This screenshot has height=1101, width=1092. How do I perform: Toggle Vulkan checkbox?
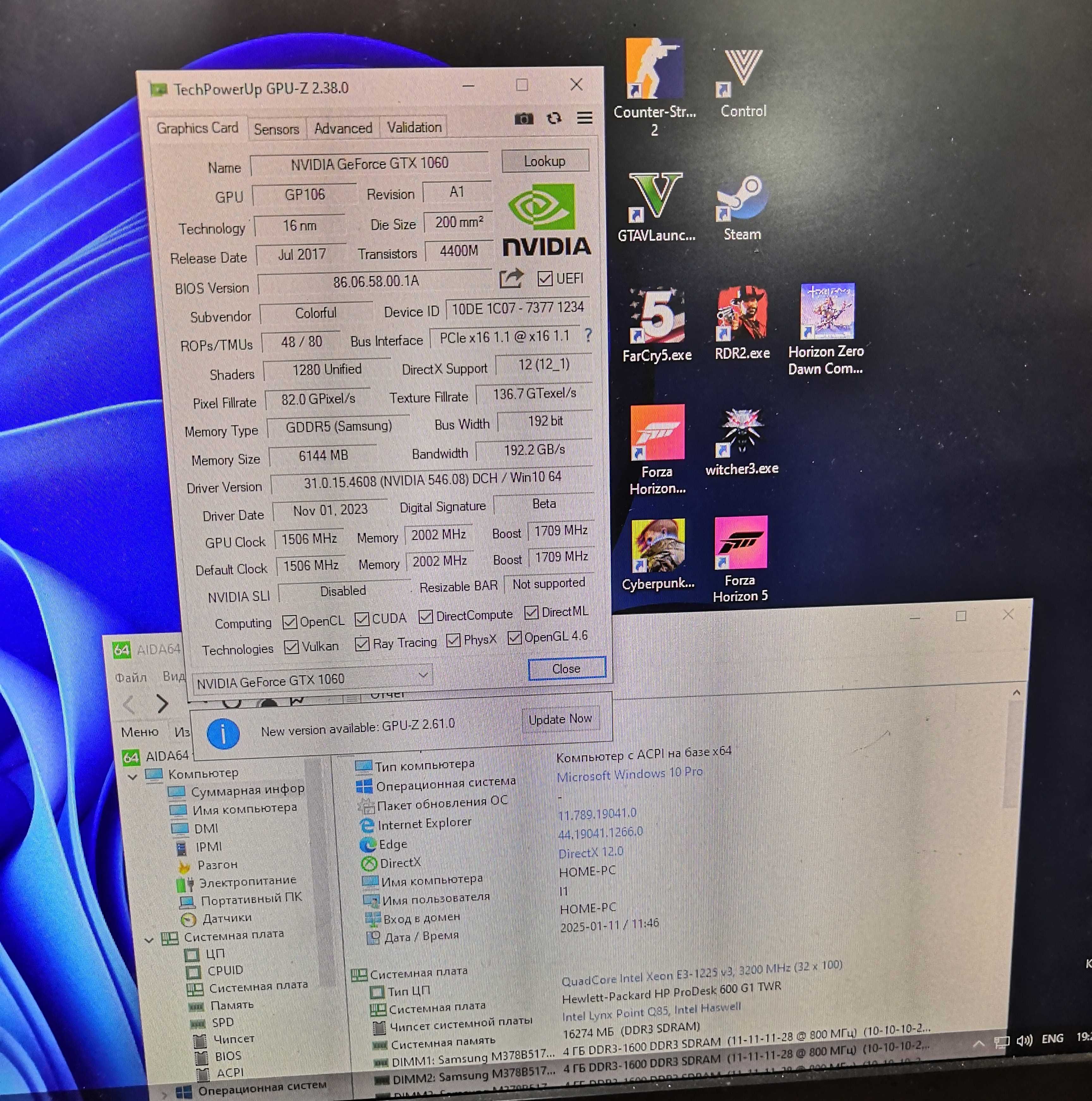point(291,647)
